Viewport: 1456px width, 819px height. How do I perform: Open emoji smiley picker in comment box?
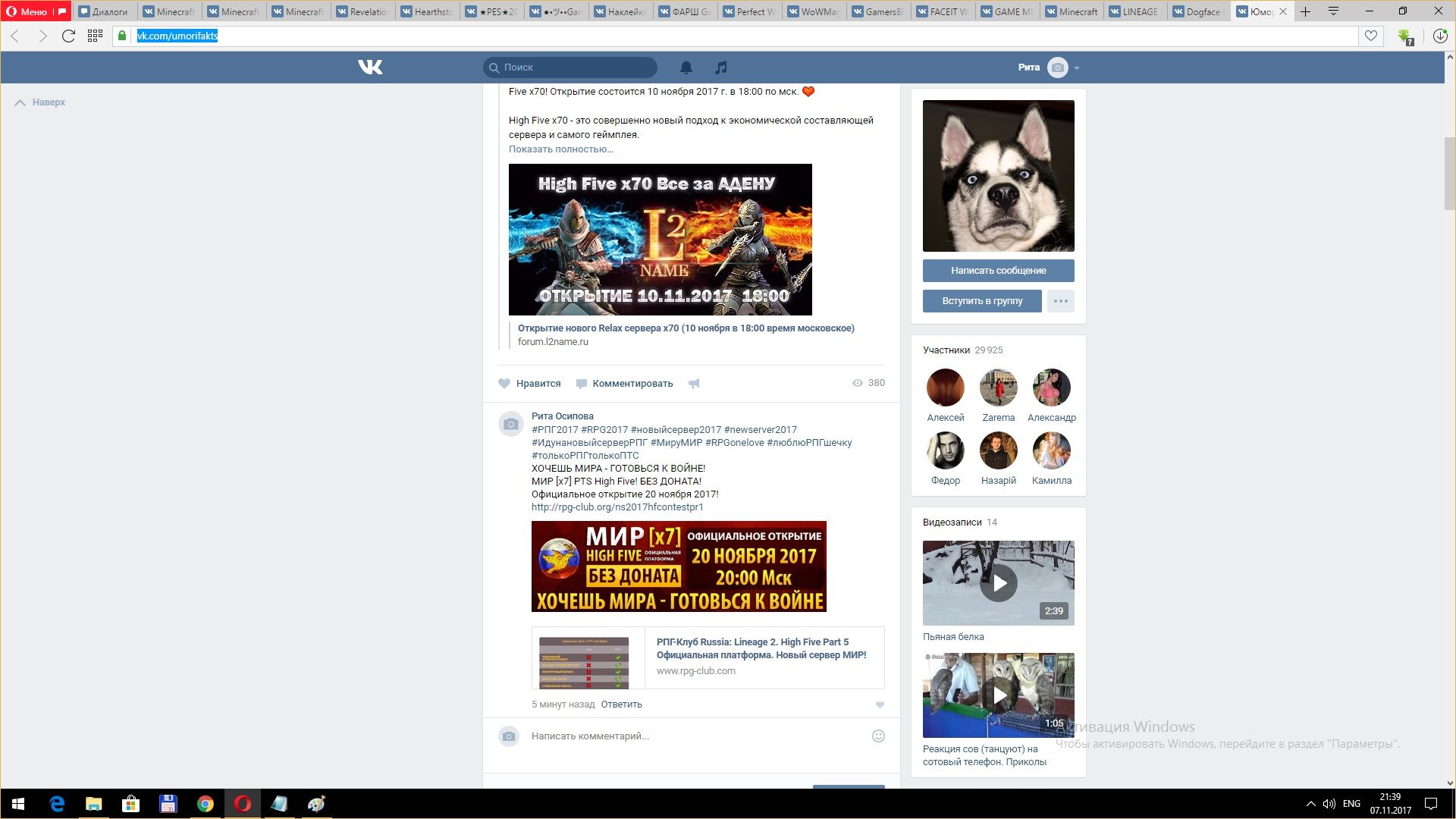(x=878, y=736)
